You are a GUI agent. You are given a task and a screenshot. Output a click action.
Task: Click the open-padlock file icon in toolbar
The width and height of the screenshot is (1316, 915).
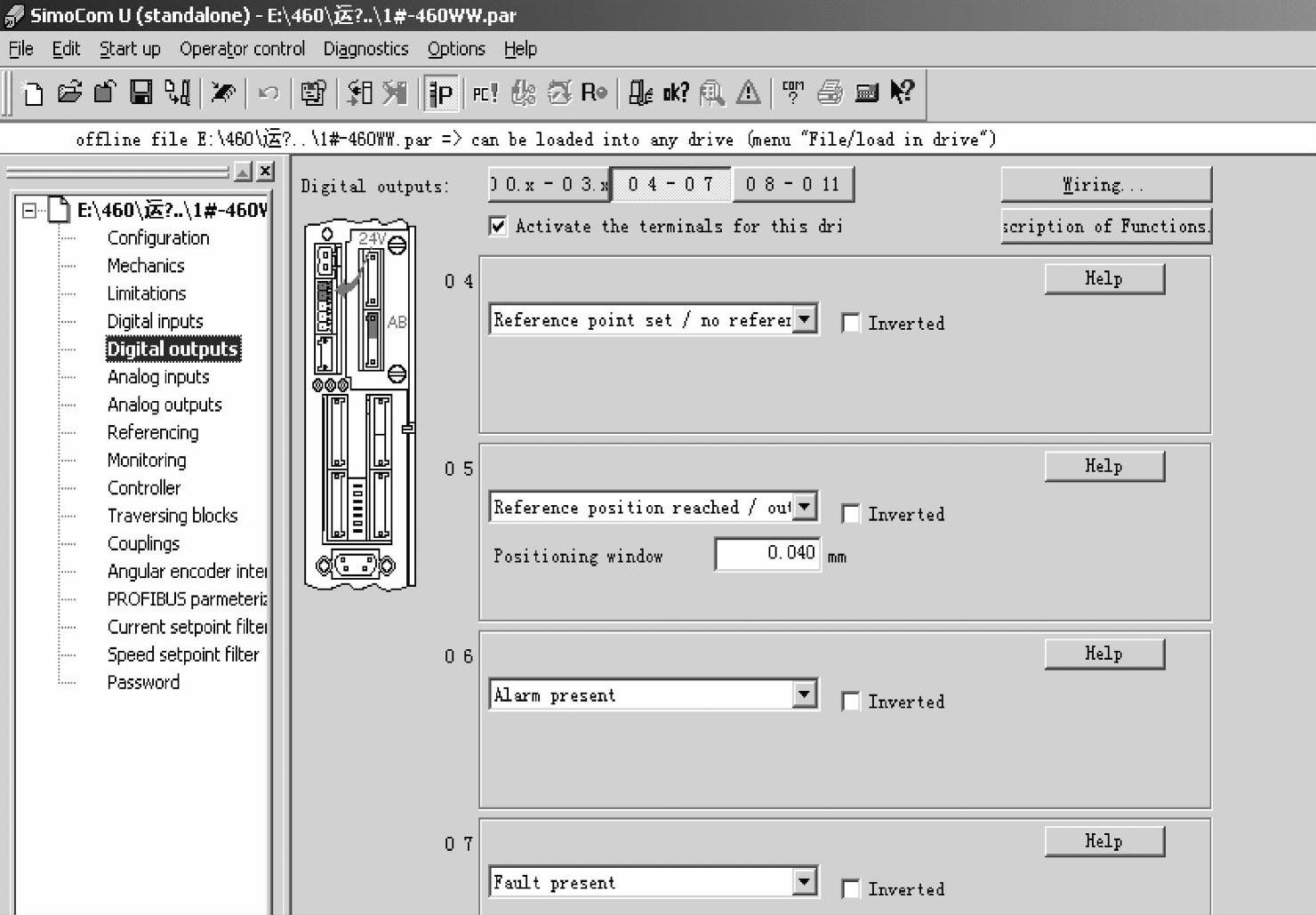coord(105,92)
